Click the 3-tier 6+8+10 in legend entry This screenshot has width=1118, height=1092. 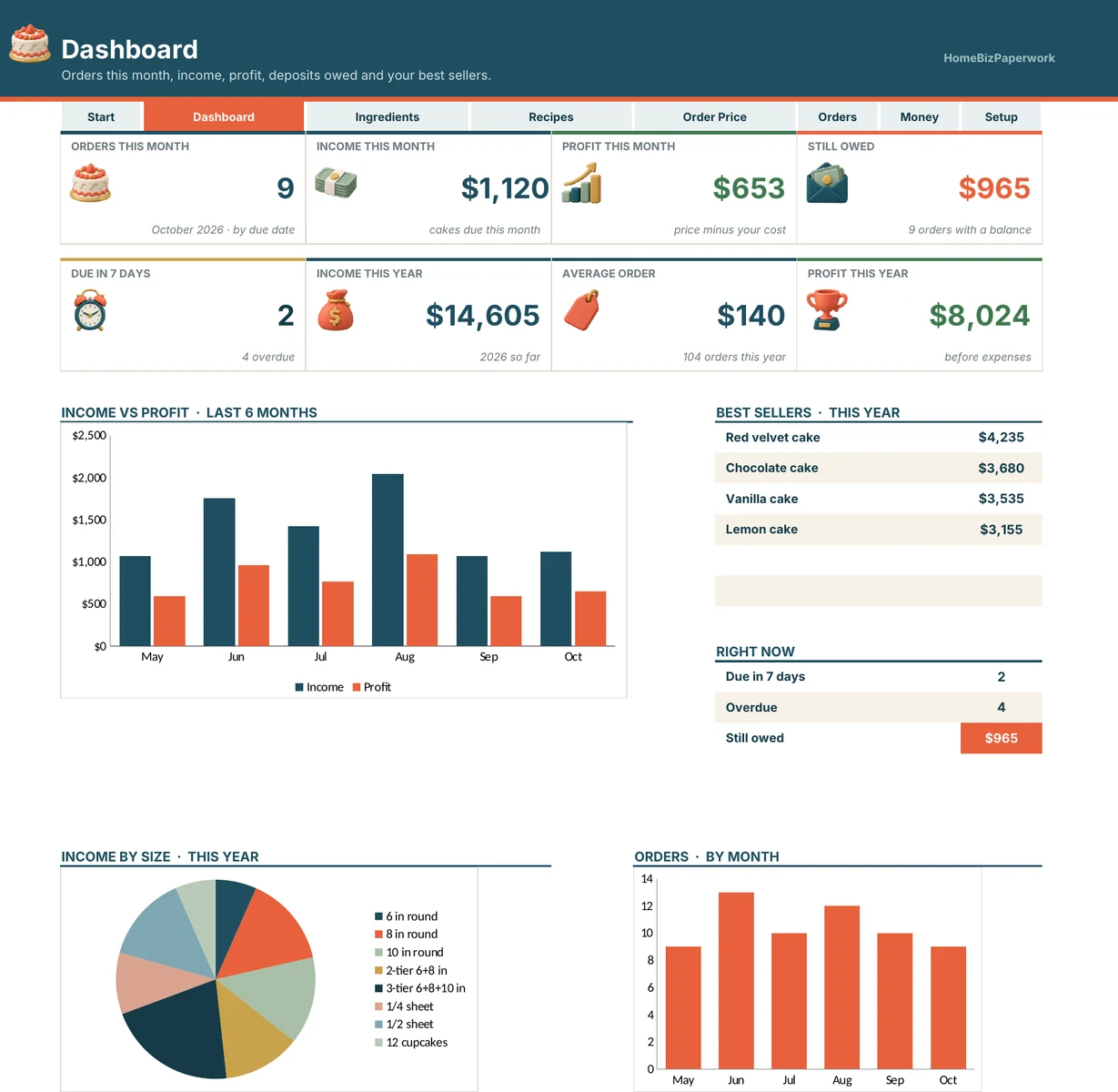point(420,988)
